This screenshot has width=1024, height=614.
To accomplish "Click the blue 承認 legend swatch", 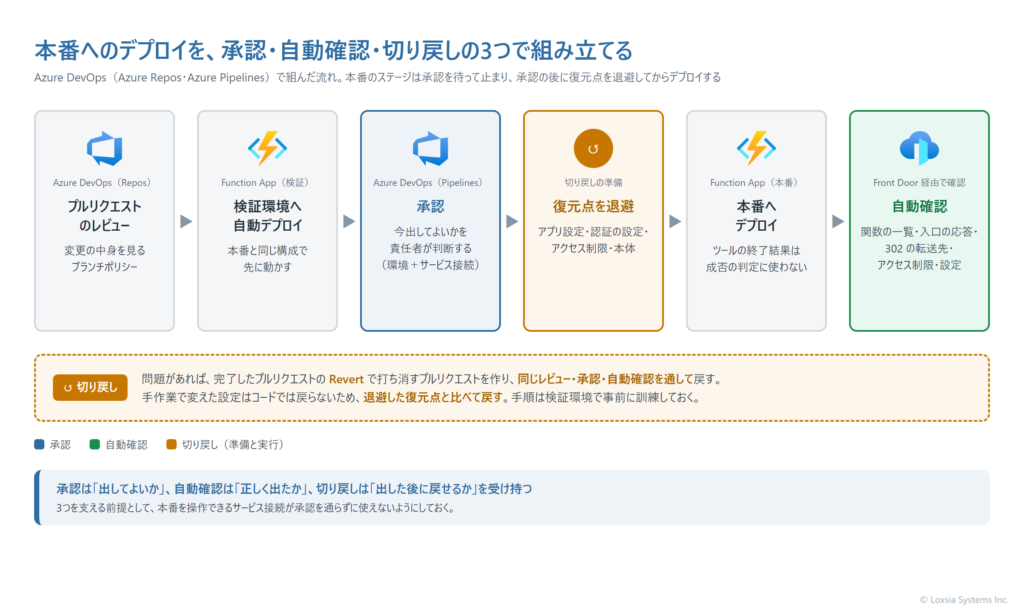I will [x=39, y=444].
